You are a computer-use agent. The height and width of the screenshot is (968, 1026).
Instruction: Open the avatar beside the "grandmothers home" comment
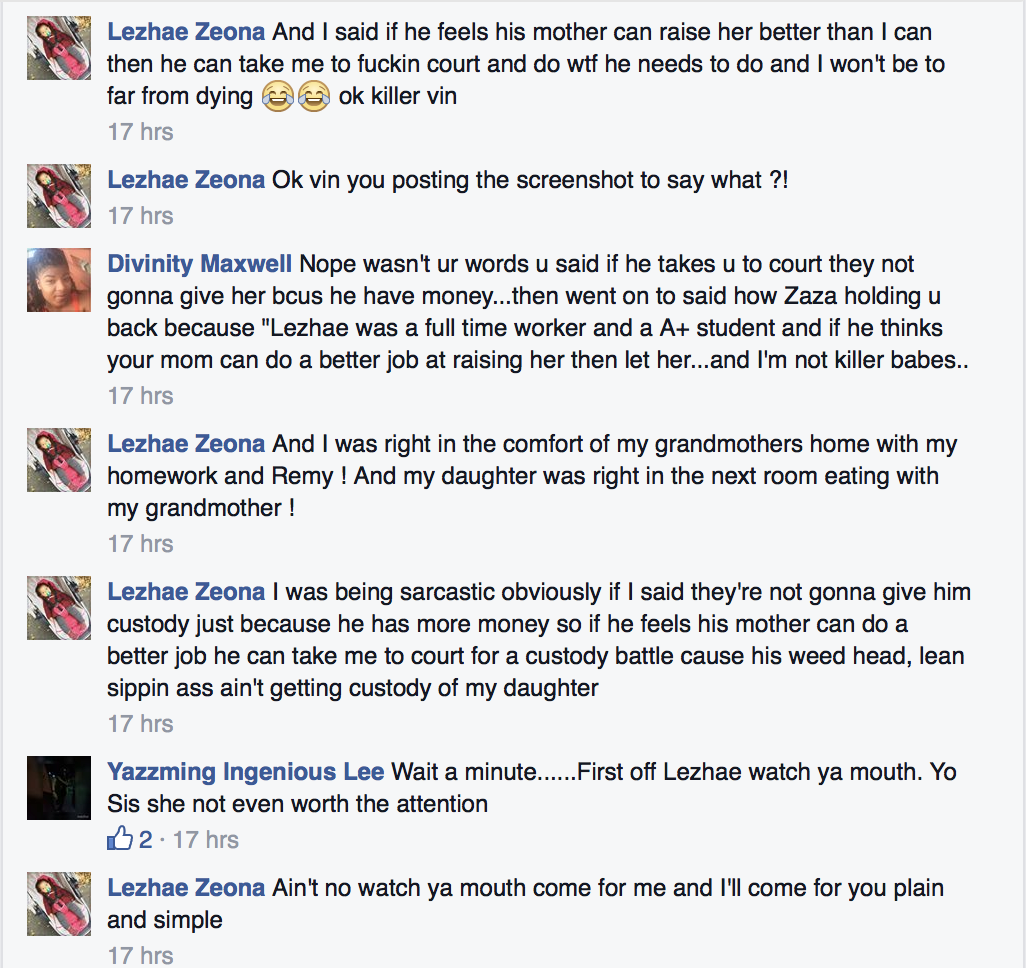click(x=59, y=460)
